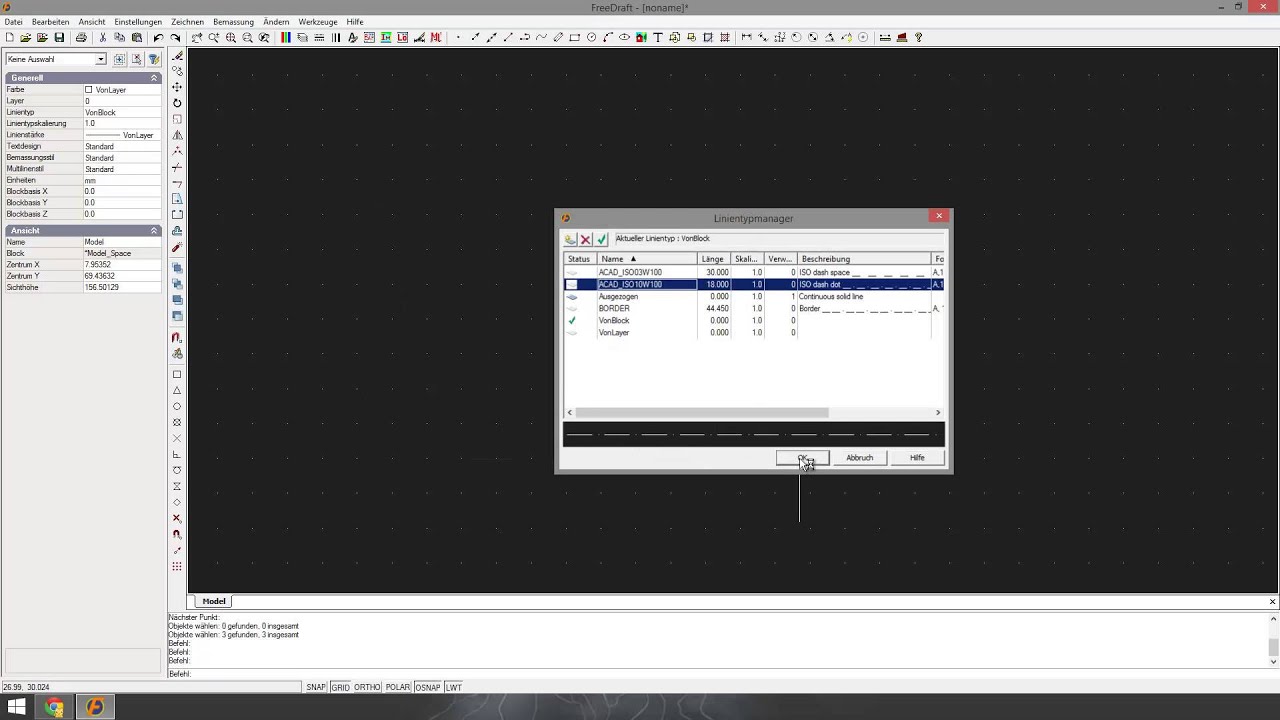Click the Farbe VonLayer property value

(x=122, y=90)
